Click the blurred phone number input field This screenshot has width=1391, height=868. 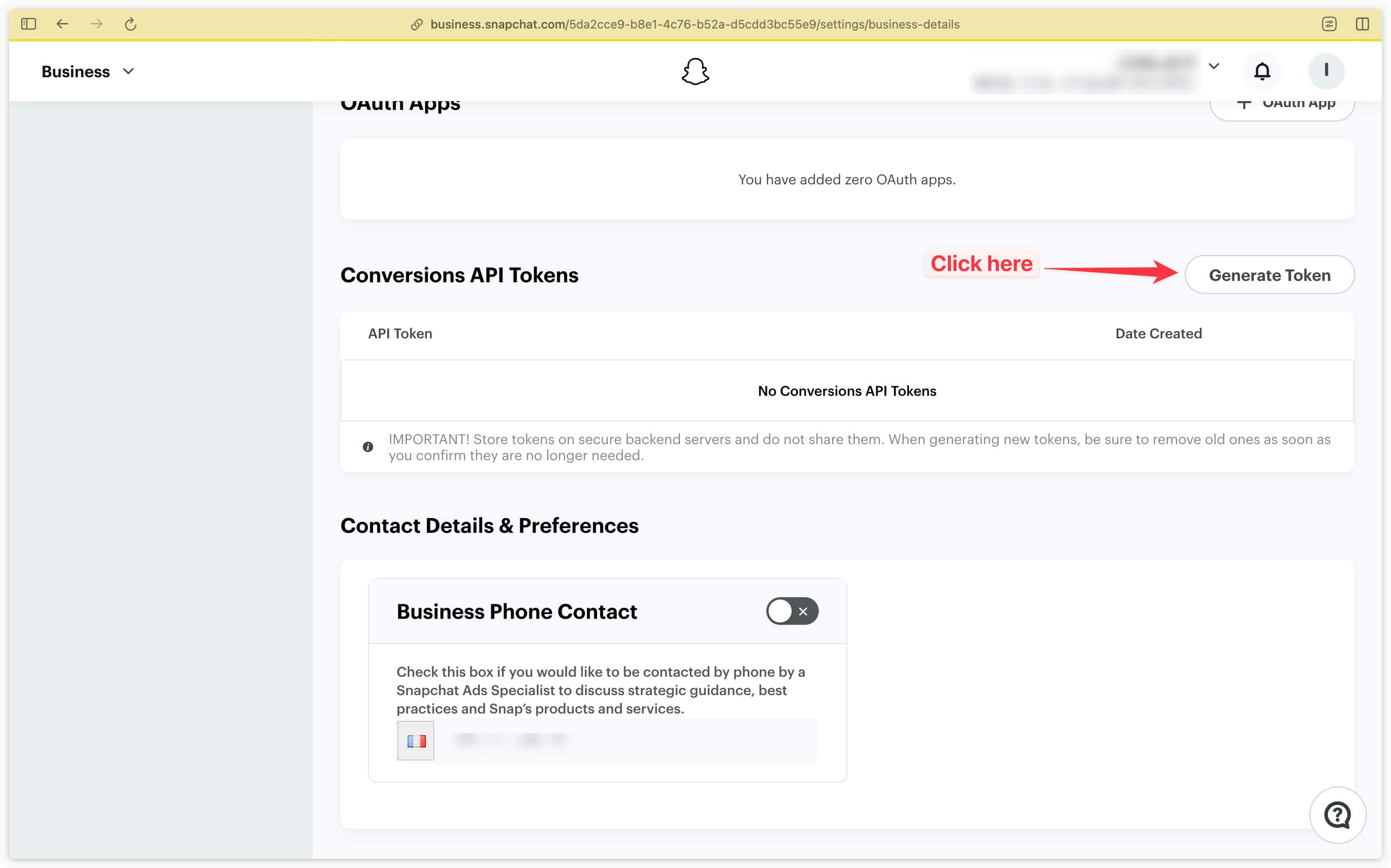pyautogui.click(x=510, y=740)
